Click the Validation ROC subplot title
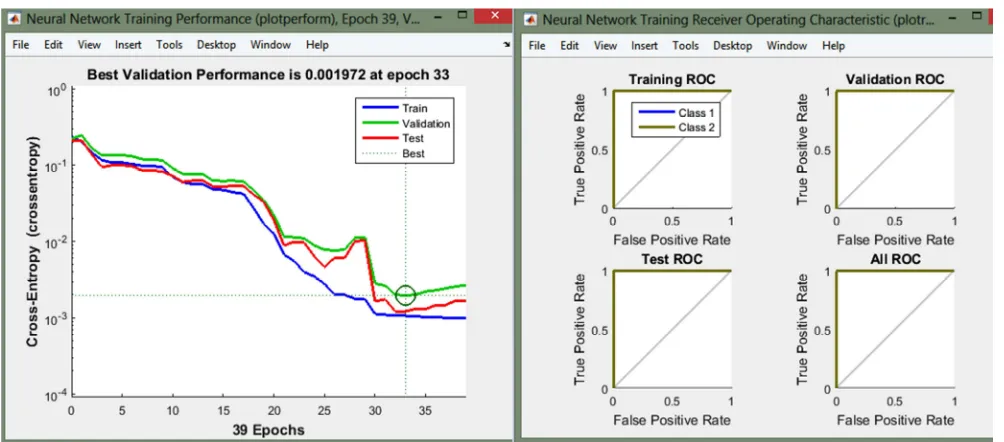 [895, 80]
